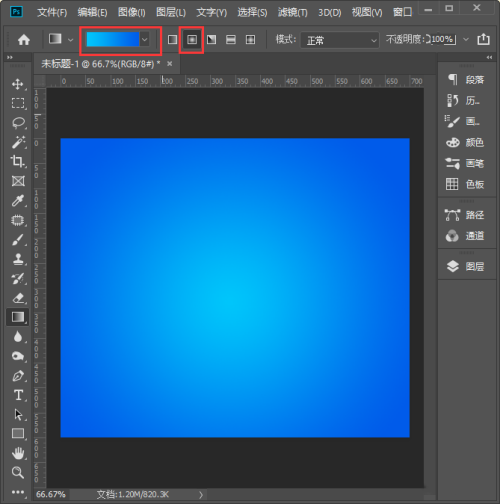Screen dimensions: 500x504
Task: Expand the blend mode dropdown showing 正常
Action: point(340,40)
